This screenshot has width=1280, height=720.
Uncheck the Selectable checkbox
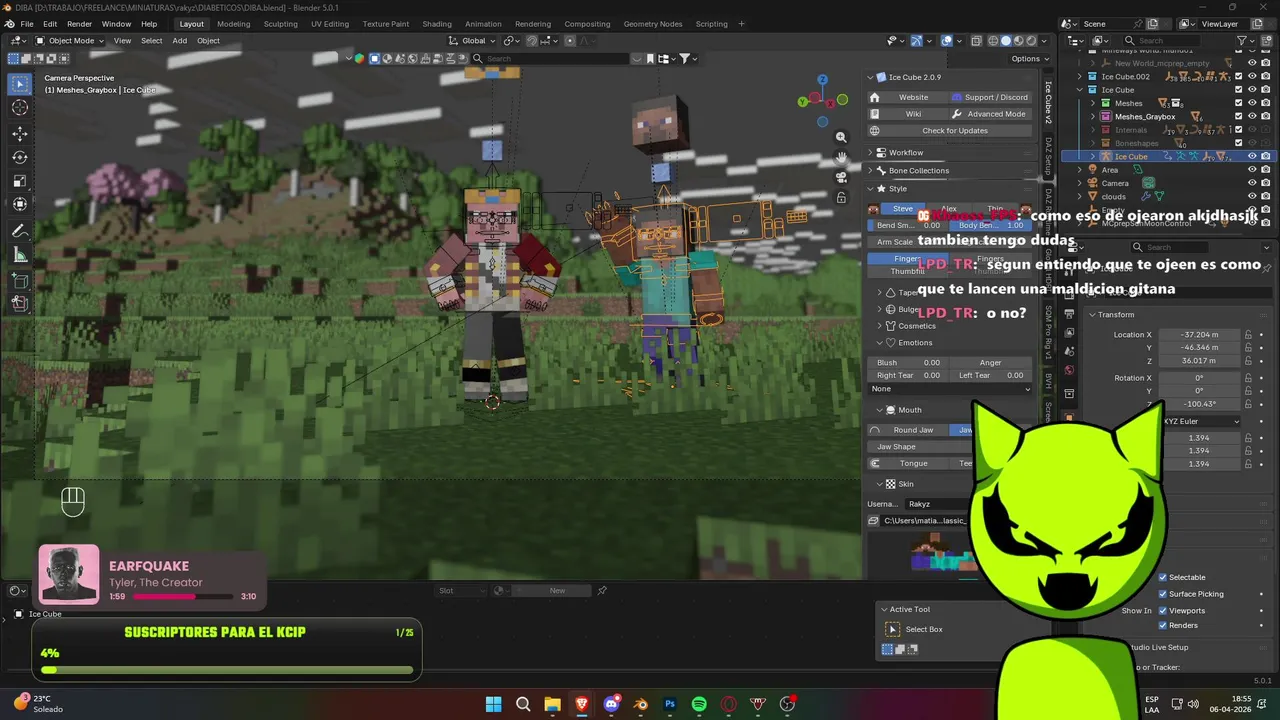tap(1163, 577)
